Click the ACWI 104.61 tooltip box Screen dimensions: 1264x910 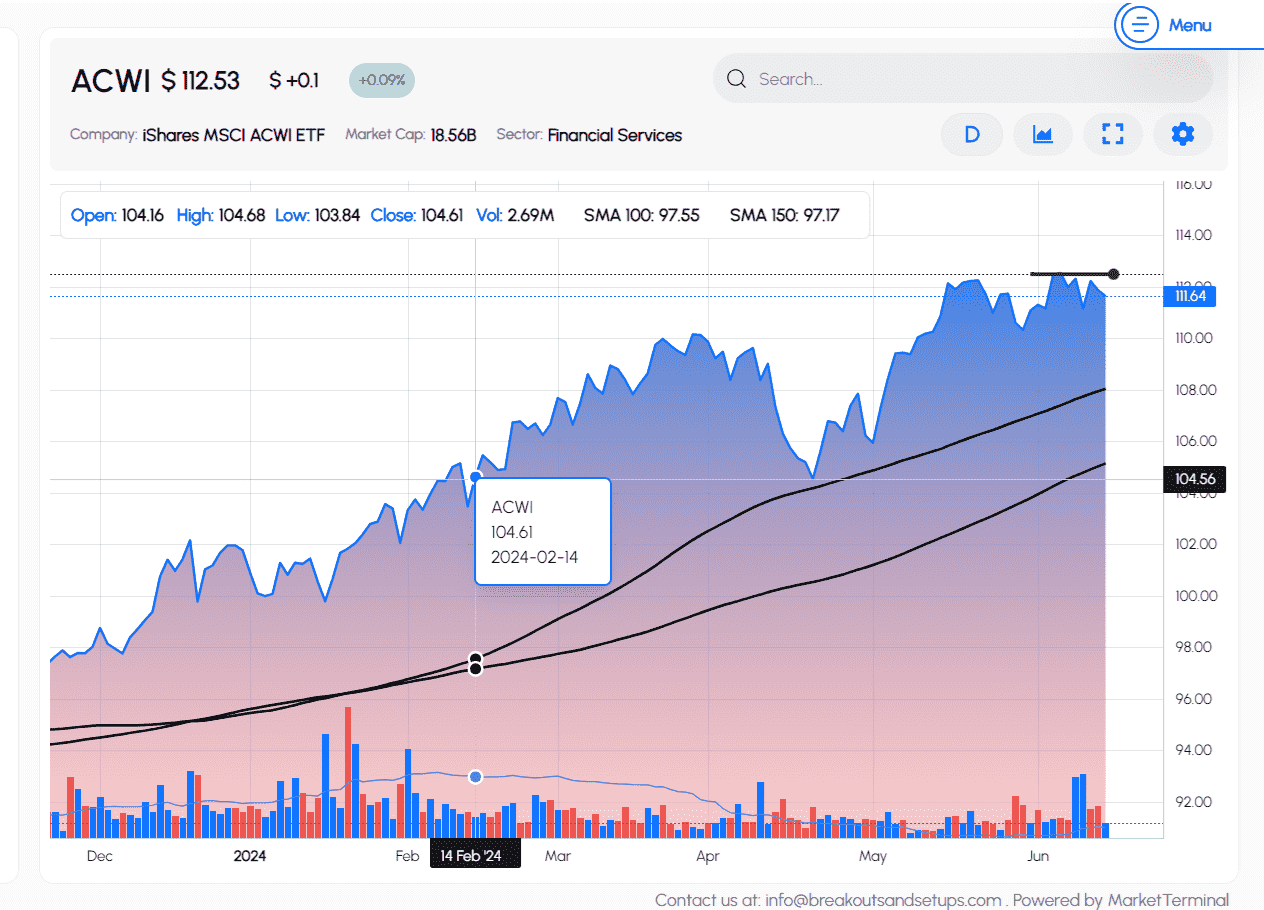pos(543,531)
